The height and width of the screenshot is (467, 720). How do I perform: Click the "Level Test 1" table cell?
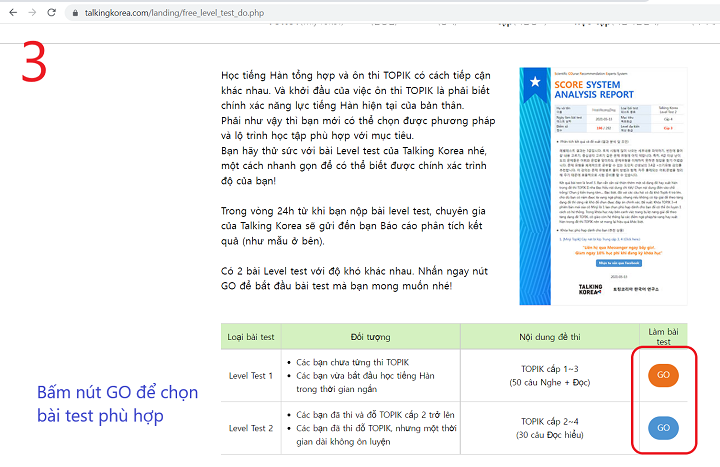(251, 376)
